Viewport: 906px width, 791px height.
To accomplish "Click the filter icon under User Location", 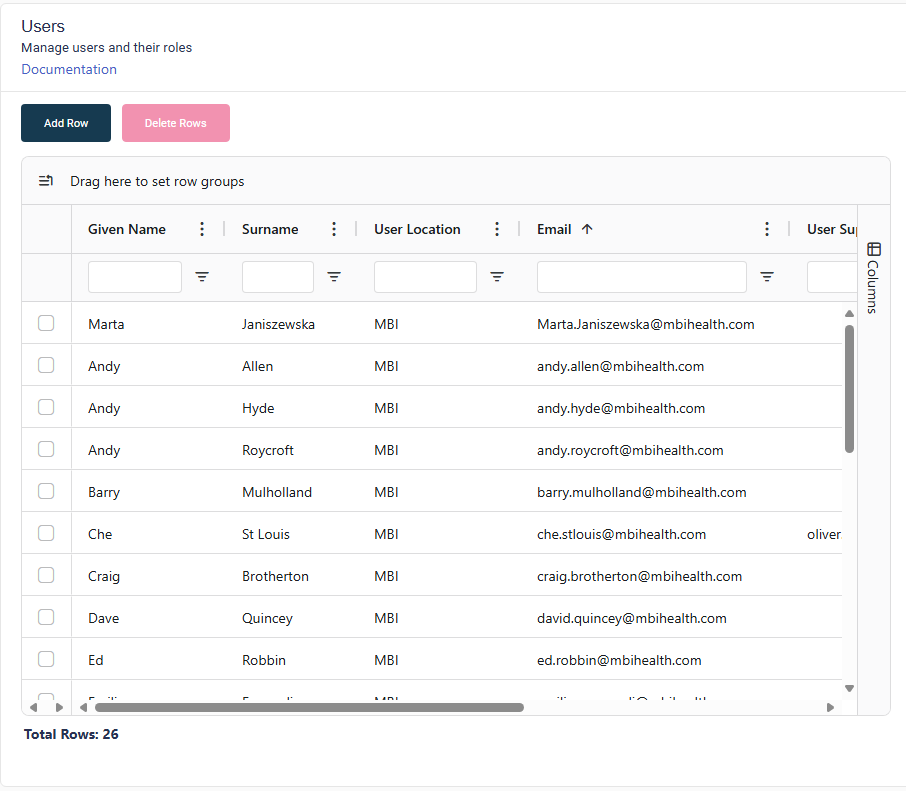I will 497,277.
